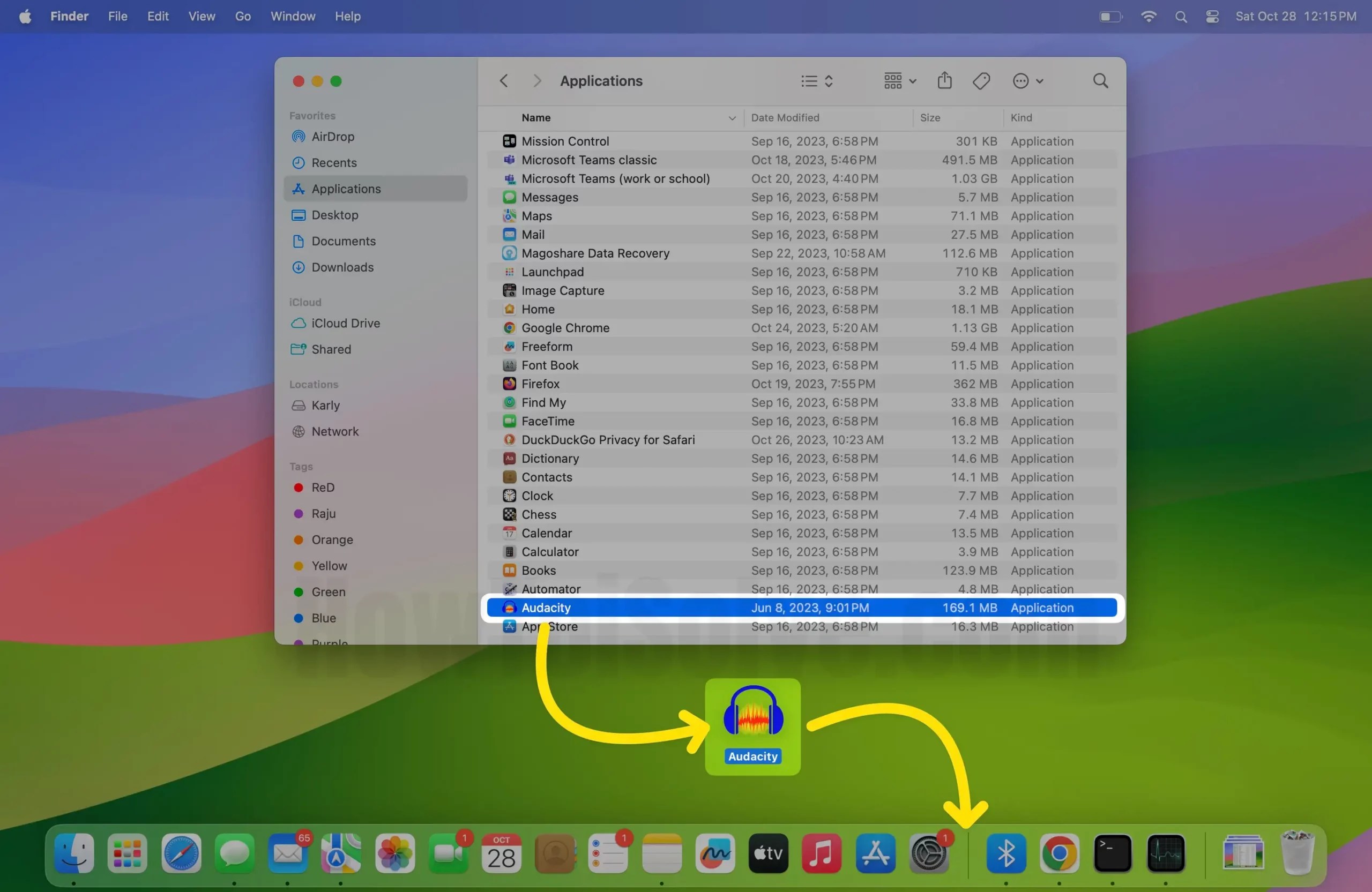Open the more actions ellipsis dropdown
This screenshot has width=1372, height=892.
tap(1027, 81)
